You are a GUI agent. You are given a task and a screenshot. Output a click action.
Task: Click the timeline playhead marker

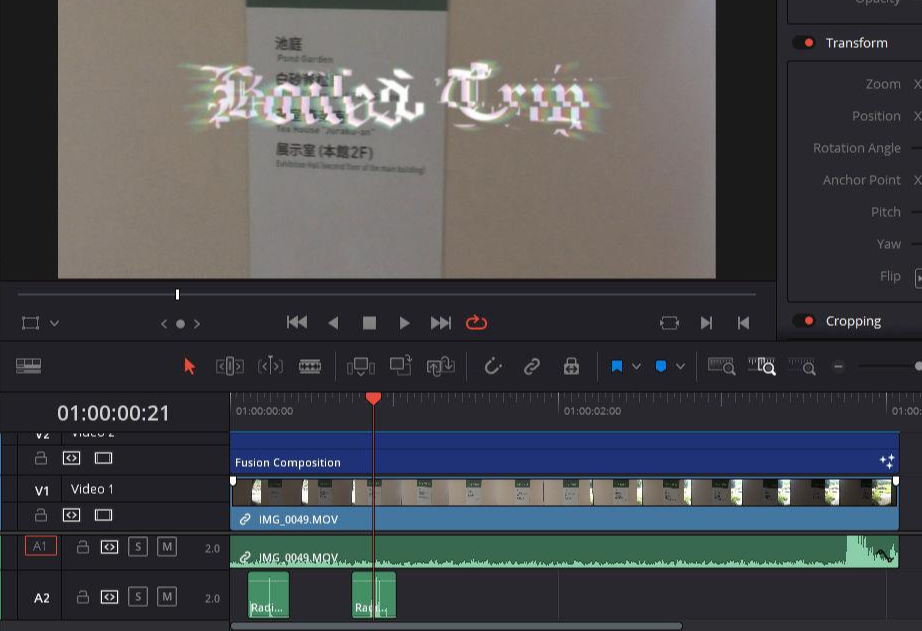[373, 399]
